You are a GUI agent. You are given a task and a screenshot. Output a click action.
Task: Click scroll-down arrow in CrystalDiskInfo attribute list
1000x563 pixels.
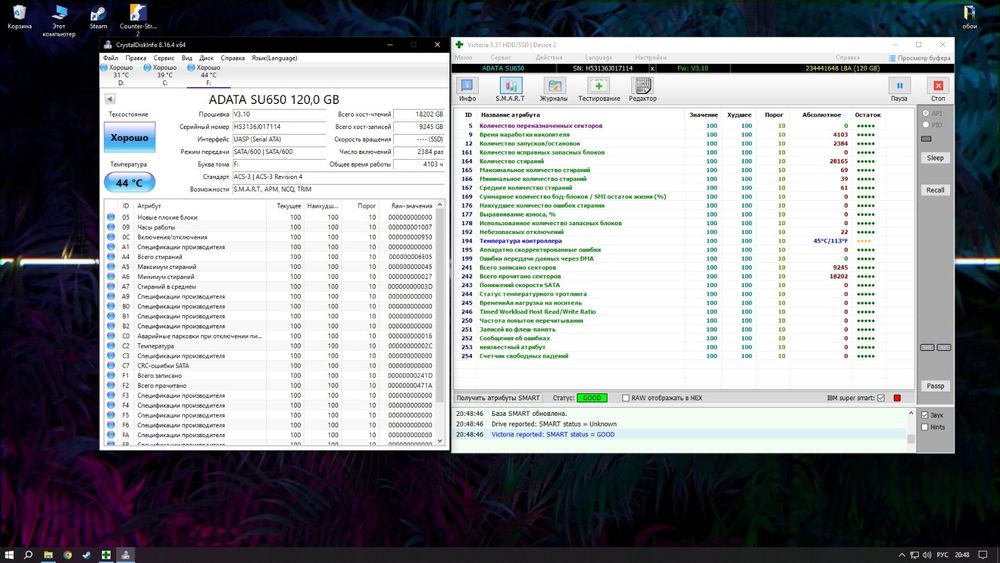pyautogui.click(x=439, y=441)
